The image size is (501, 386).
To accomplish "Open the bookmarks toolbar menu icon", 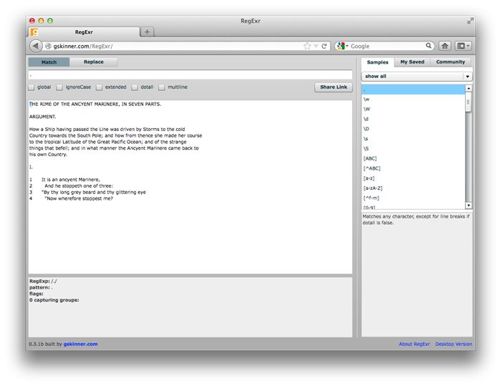I will click(463, 46).
